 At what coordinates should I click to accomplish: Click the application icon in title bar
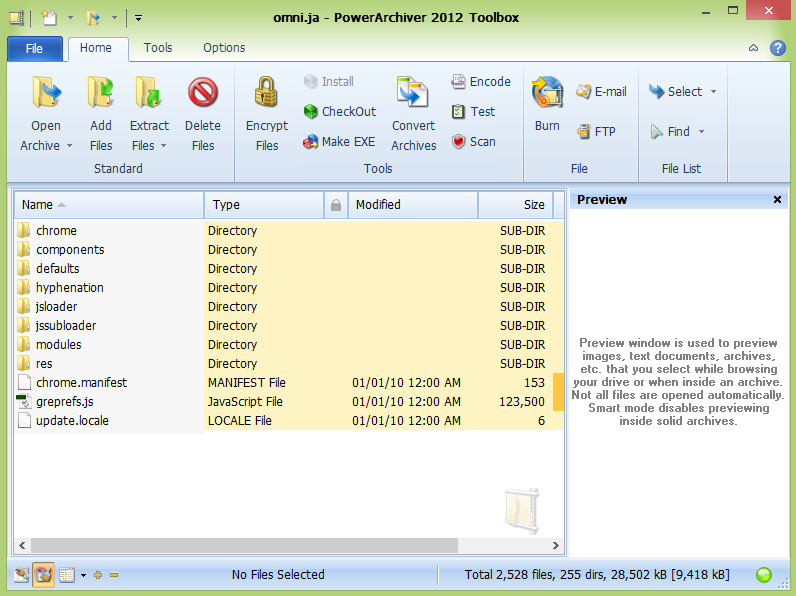point(16,18)
